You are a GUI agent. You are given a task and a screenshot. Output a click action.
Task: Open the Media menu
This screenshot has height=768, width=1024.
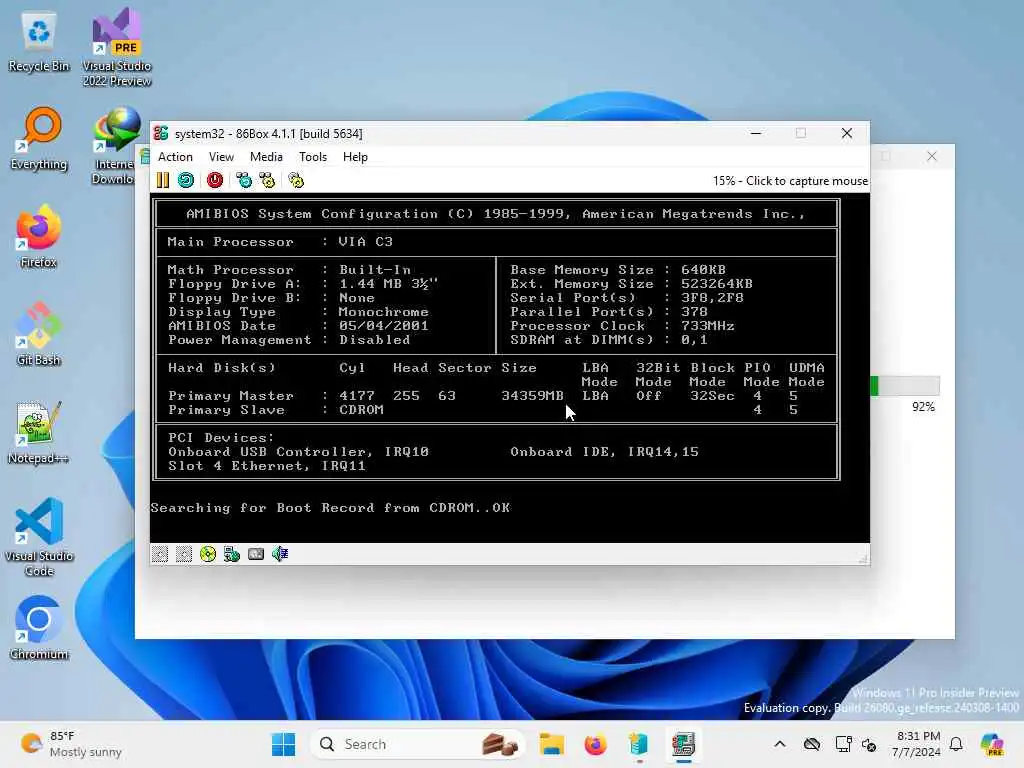(266, 157)
